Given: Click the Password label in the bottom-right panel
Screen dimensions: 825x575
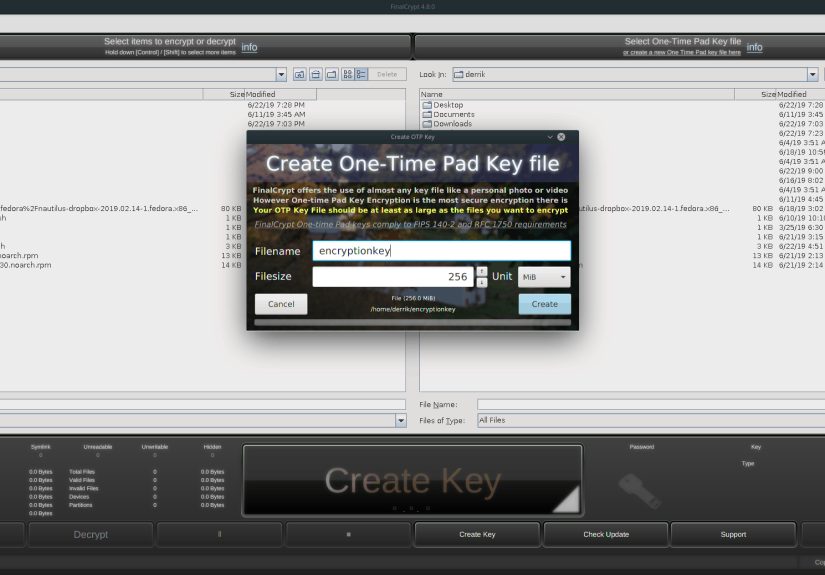Looking at the screenshot, I should [x=642, y=447].
